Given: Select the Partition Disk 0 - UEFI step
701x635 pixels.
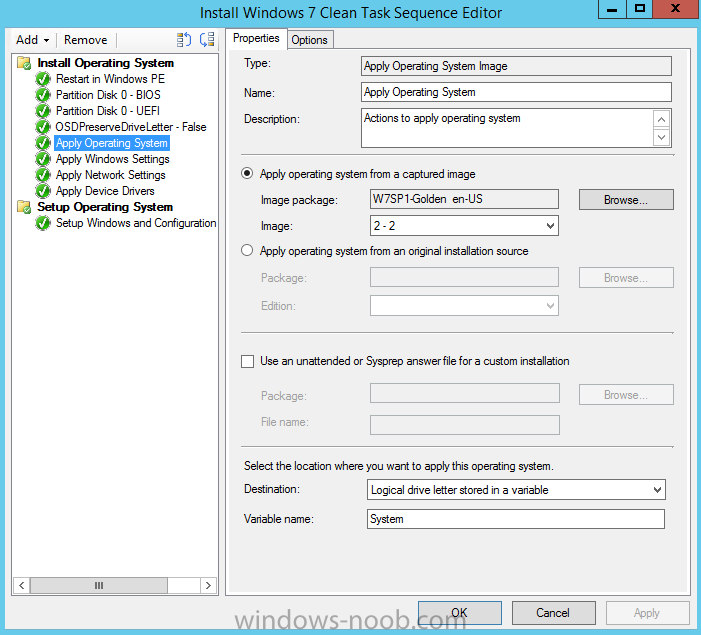Looking at the screenshot, I should click(108, 111).
